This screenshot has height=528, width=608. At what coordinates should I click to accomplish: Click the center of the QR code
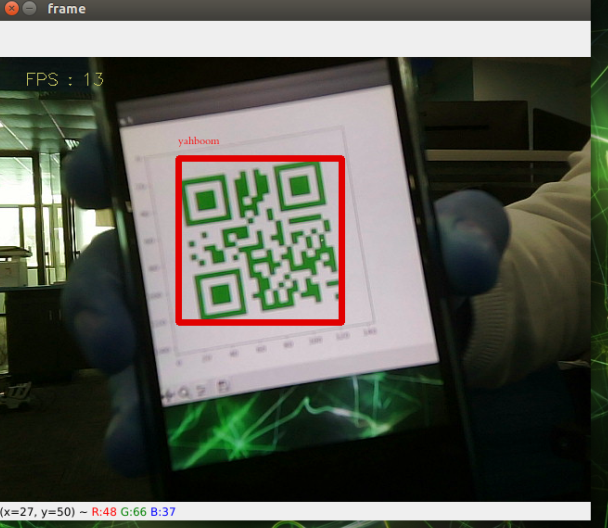click(x=260, y=240)
